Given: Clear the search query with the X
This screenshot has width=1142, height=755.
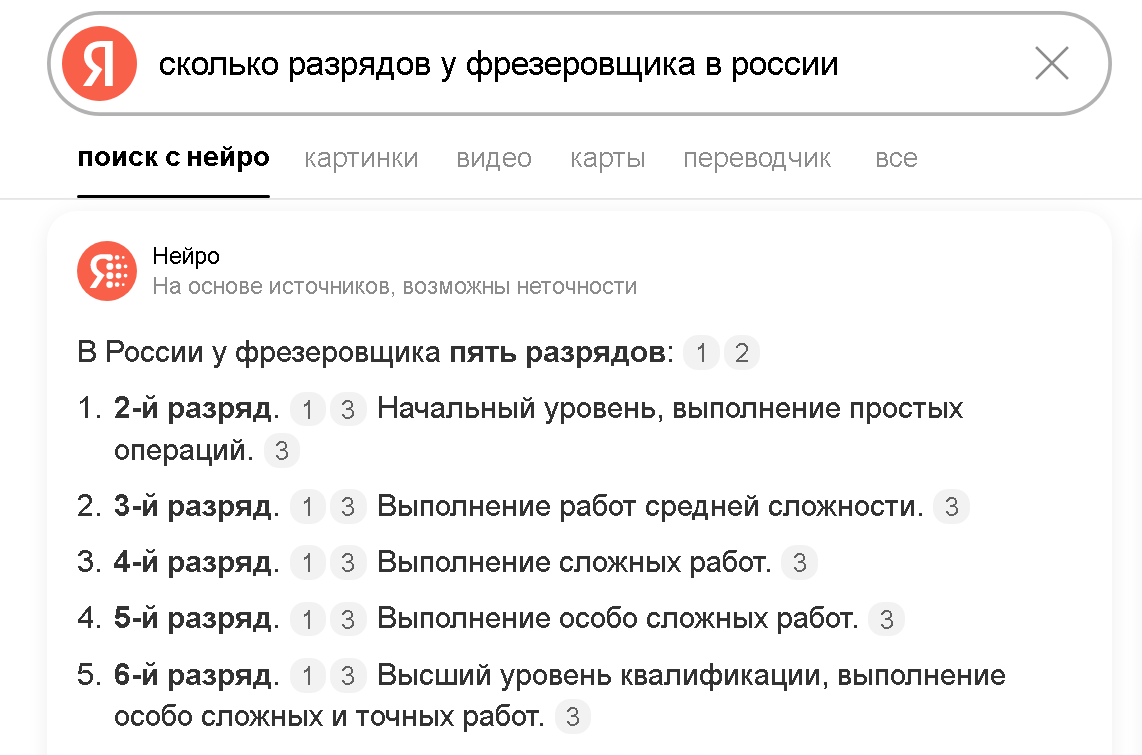Looking at the screenshot, I should 1051,64.
